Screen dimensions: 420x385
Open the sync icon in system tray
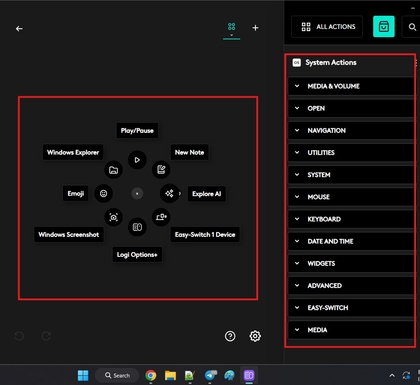(x=406, y=376)
